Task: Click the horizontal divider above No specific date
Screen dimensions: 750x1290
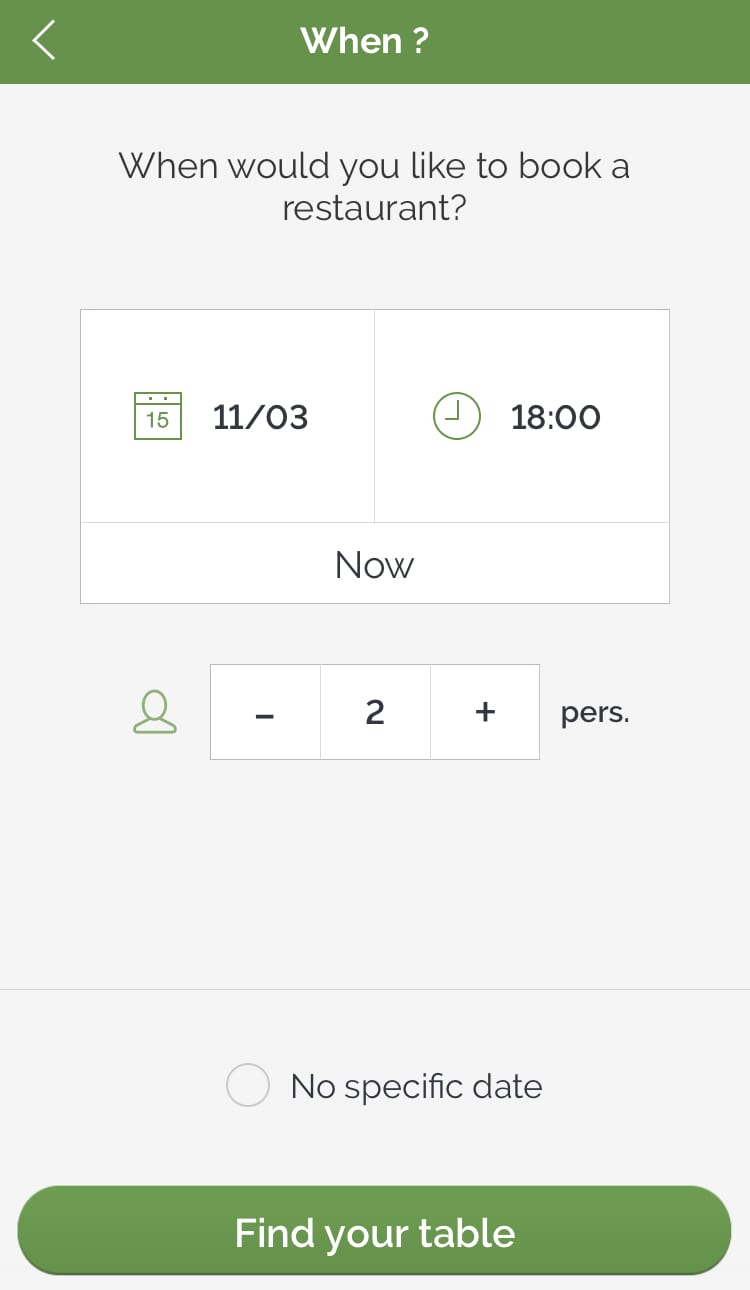Action: pos(375,989)
